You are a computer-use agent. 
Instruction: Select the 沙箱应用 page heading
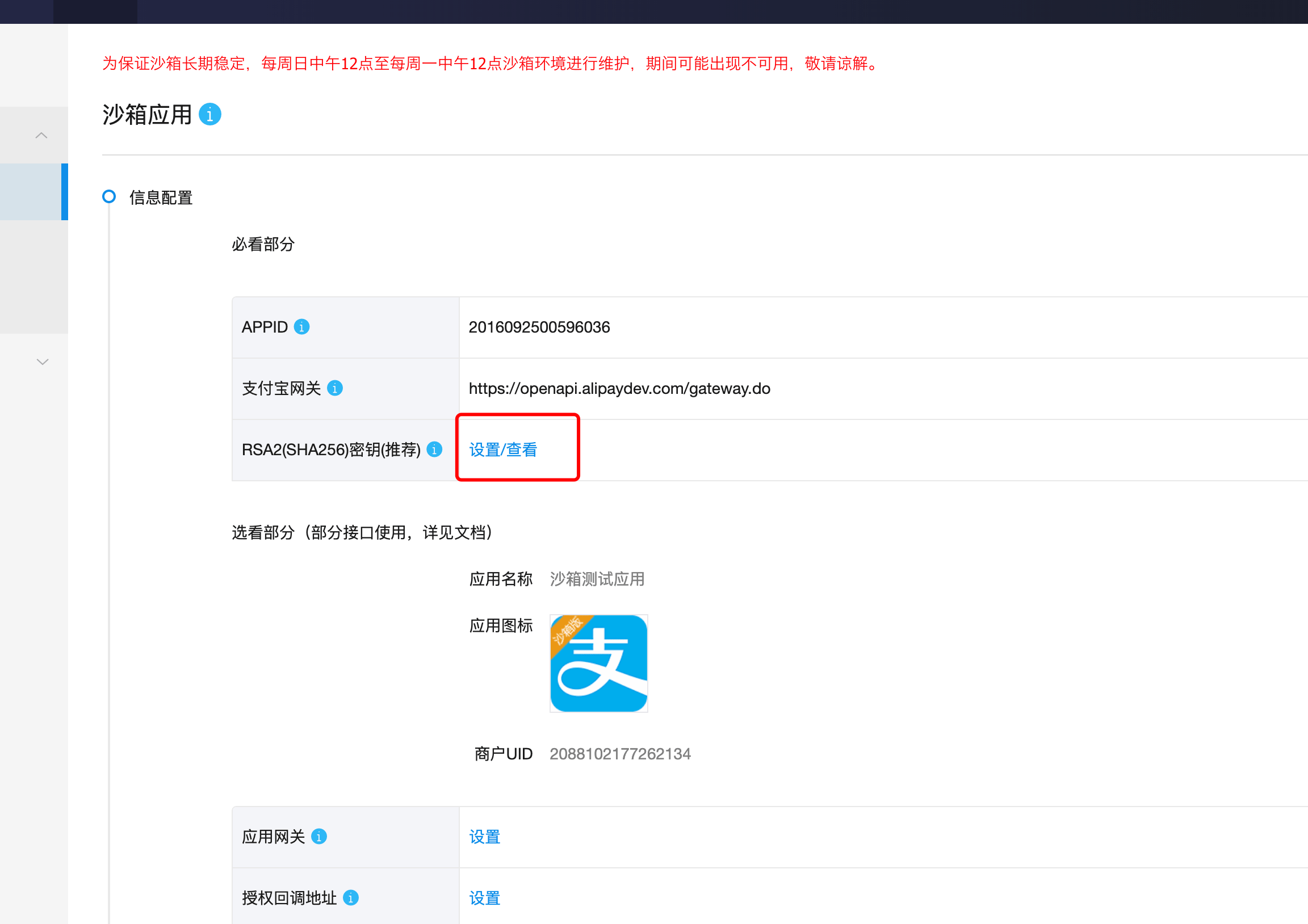coord(147,114)
